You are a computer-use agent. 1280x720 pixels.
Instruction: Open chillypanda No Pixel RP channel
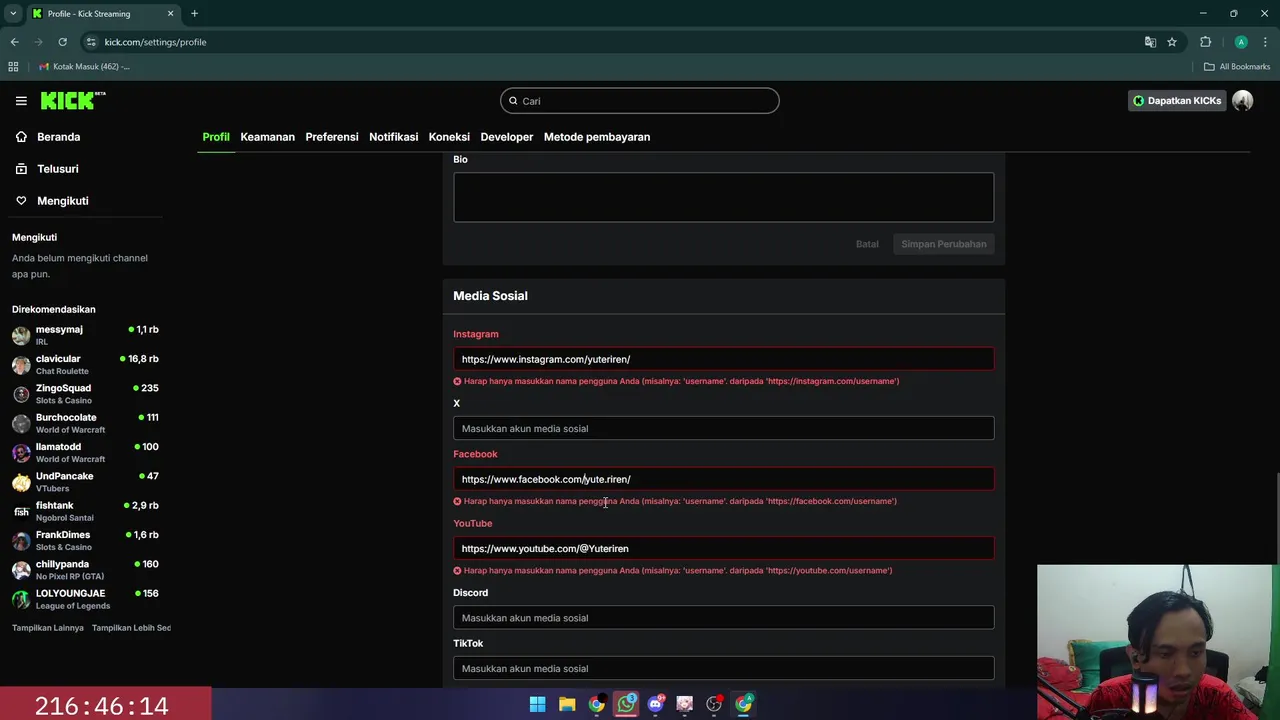[x=85, y=570]
